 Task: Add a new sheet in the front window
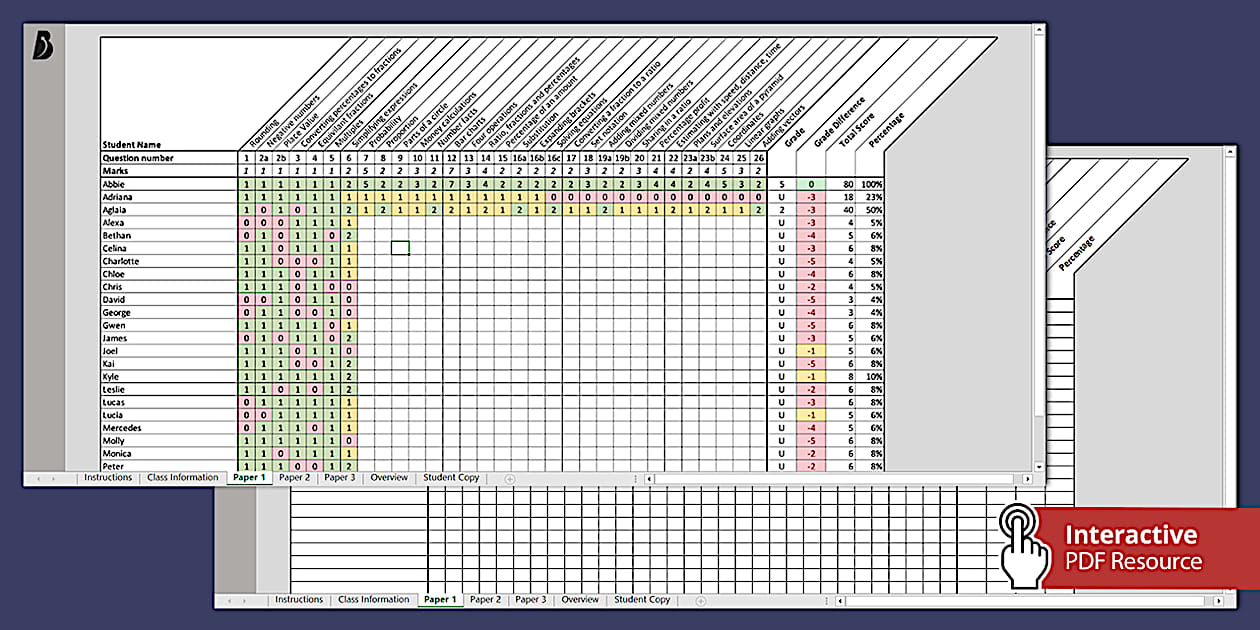pyautogui.click(x=509, y=479)
